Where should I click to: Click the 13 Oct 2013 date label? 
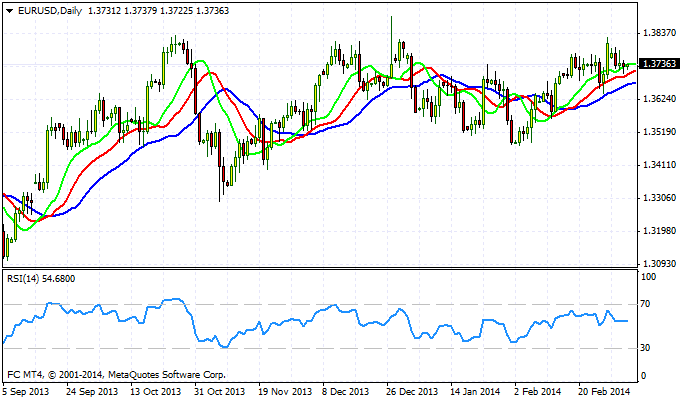[x=156, y=391]
